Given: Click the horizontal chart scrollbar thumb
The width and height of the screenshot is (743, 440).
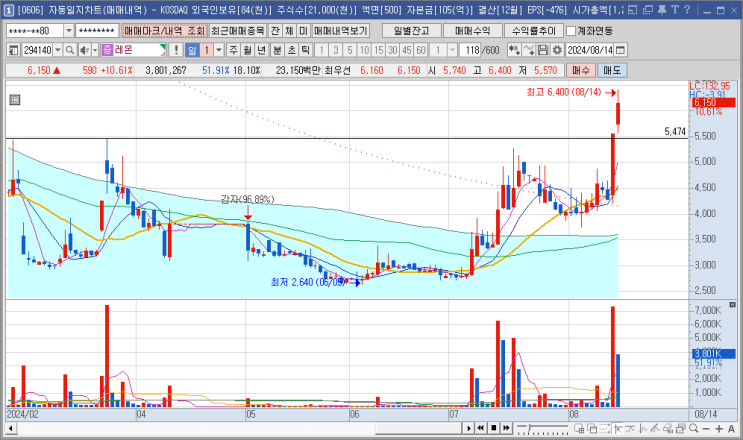Looking at the screenshot, I should [418, 428].
